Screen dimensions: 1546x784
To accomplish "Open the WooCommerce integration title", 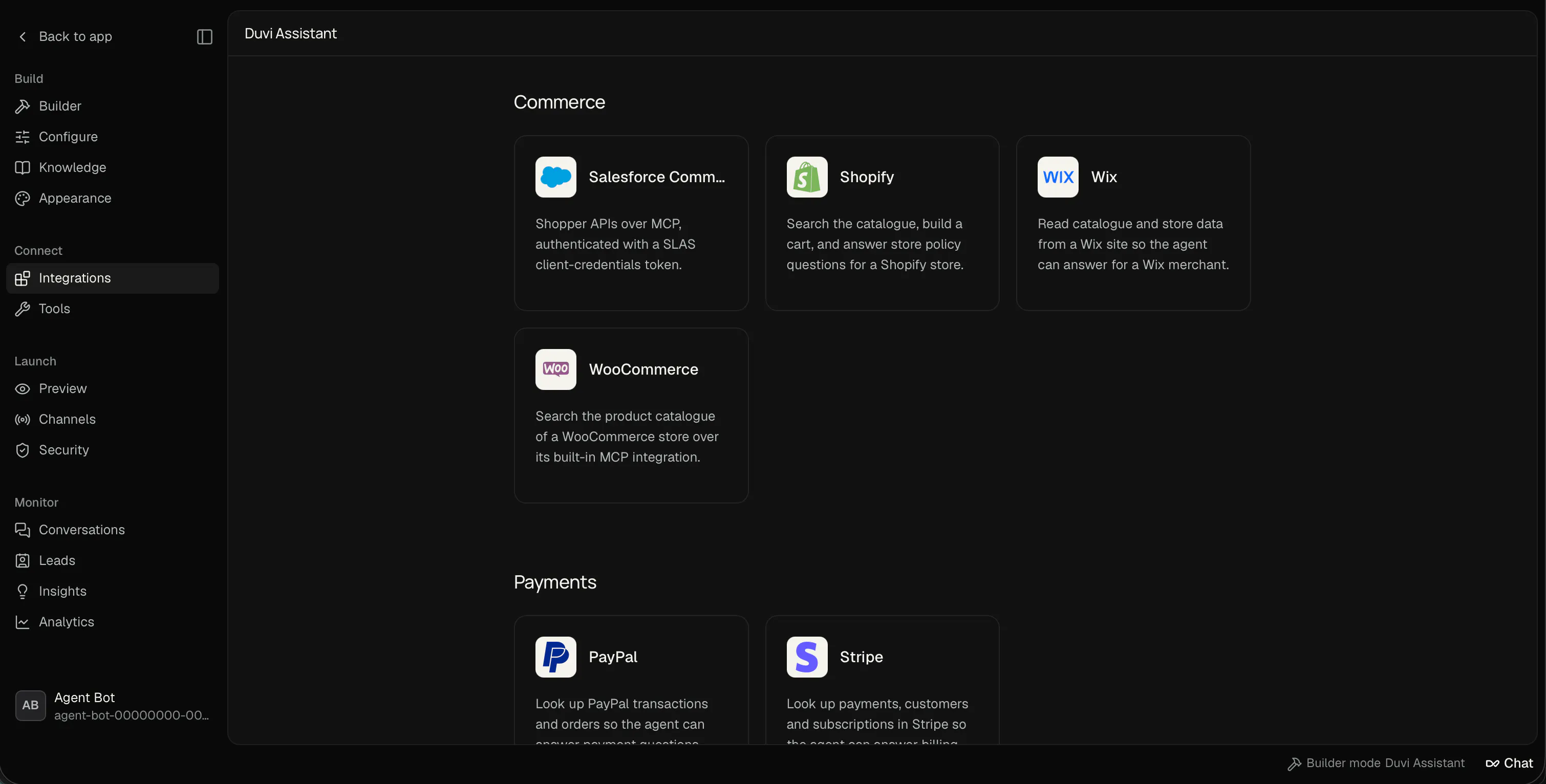I will [643, 369].
